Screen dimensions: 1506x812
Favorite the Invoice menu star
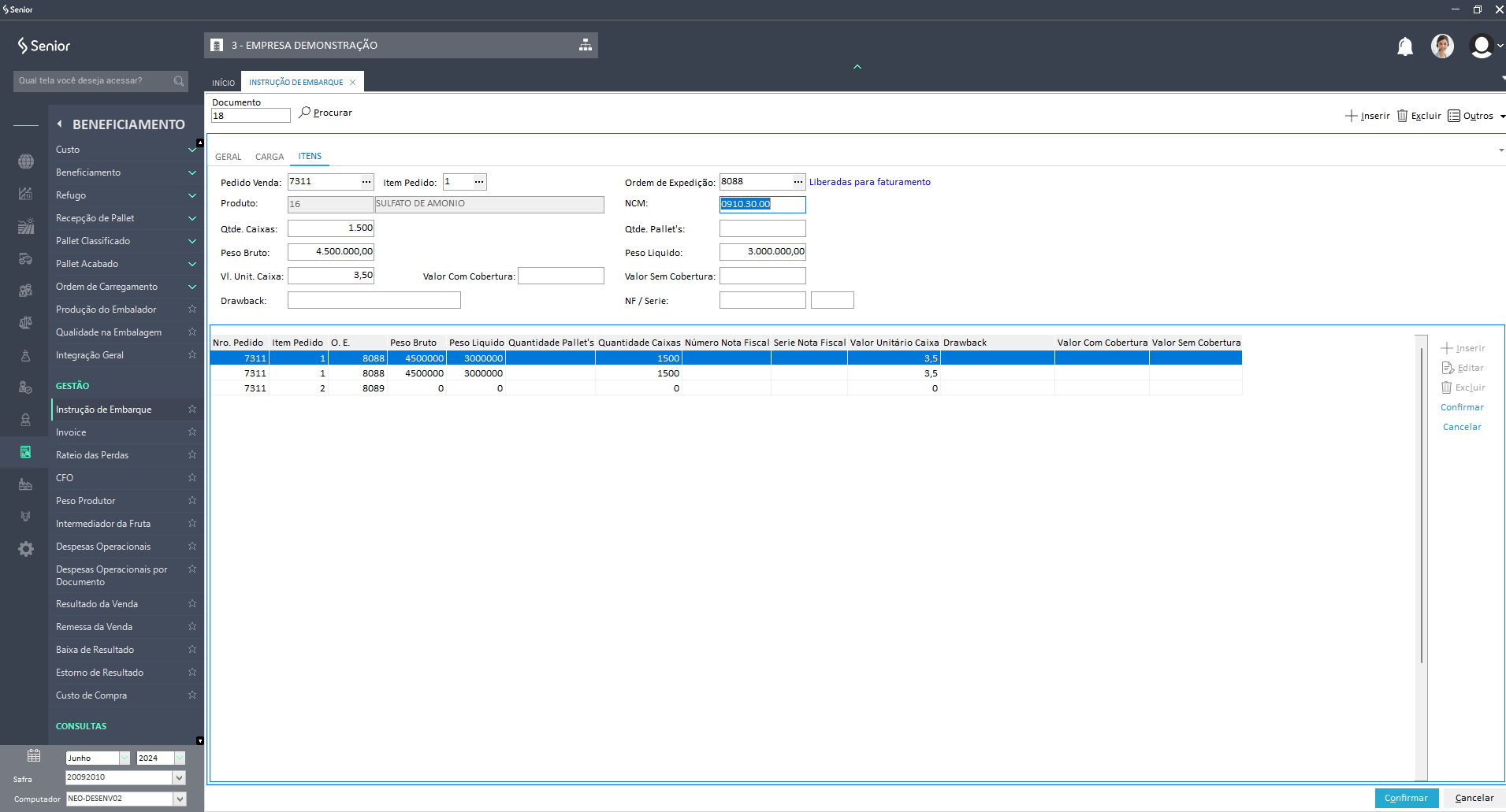coord(192,432)
